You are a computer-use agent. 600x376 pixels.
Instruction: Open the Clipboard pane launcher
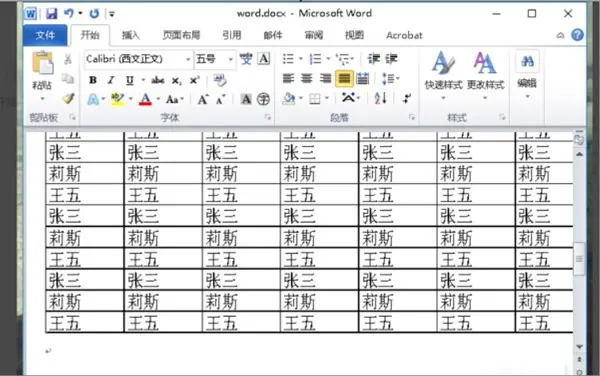tap(72, 117)
